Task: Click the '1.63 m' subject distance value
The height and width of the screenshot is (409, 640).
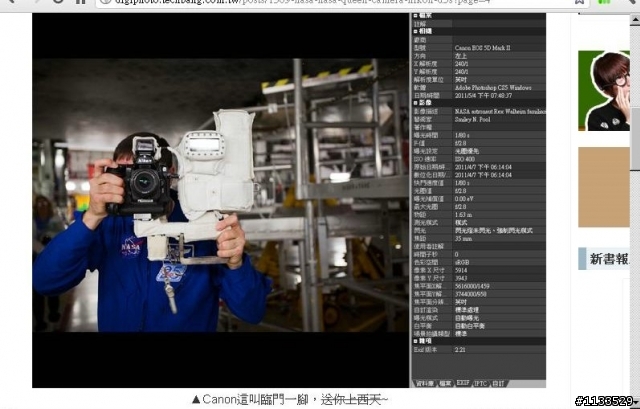Action: pyautogui.click(x=463, y=215)
